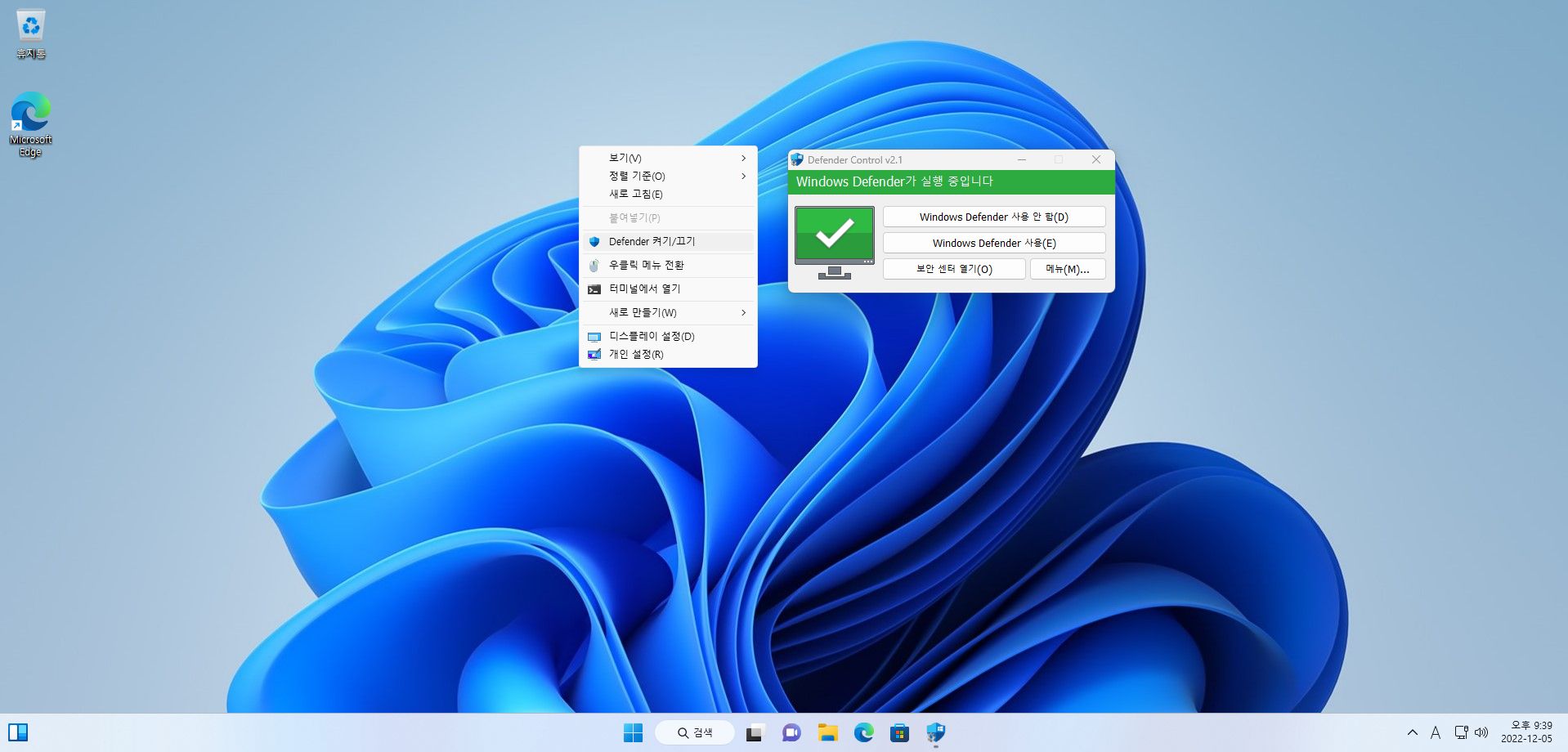
Task: Expand the 정렬 기준(O) submenu
Action: [x=668, y=177]
